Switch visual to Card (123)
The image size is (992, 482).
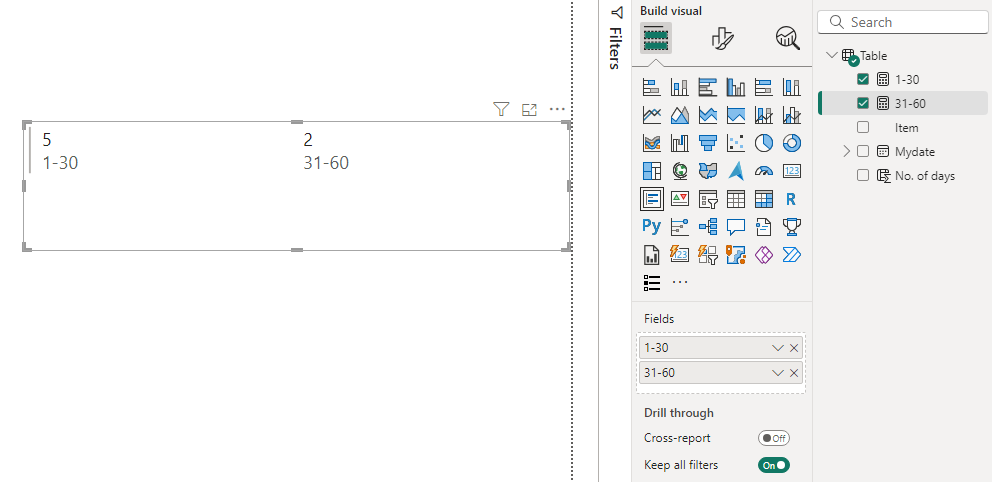791,171
